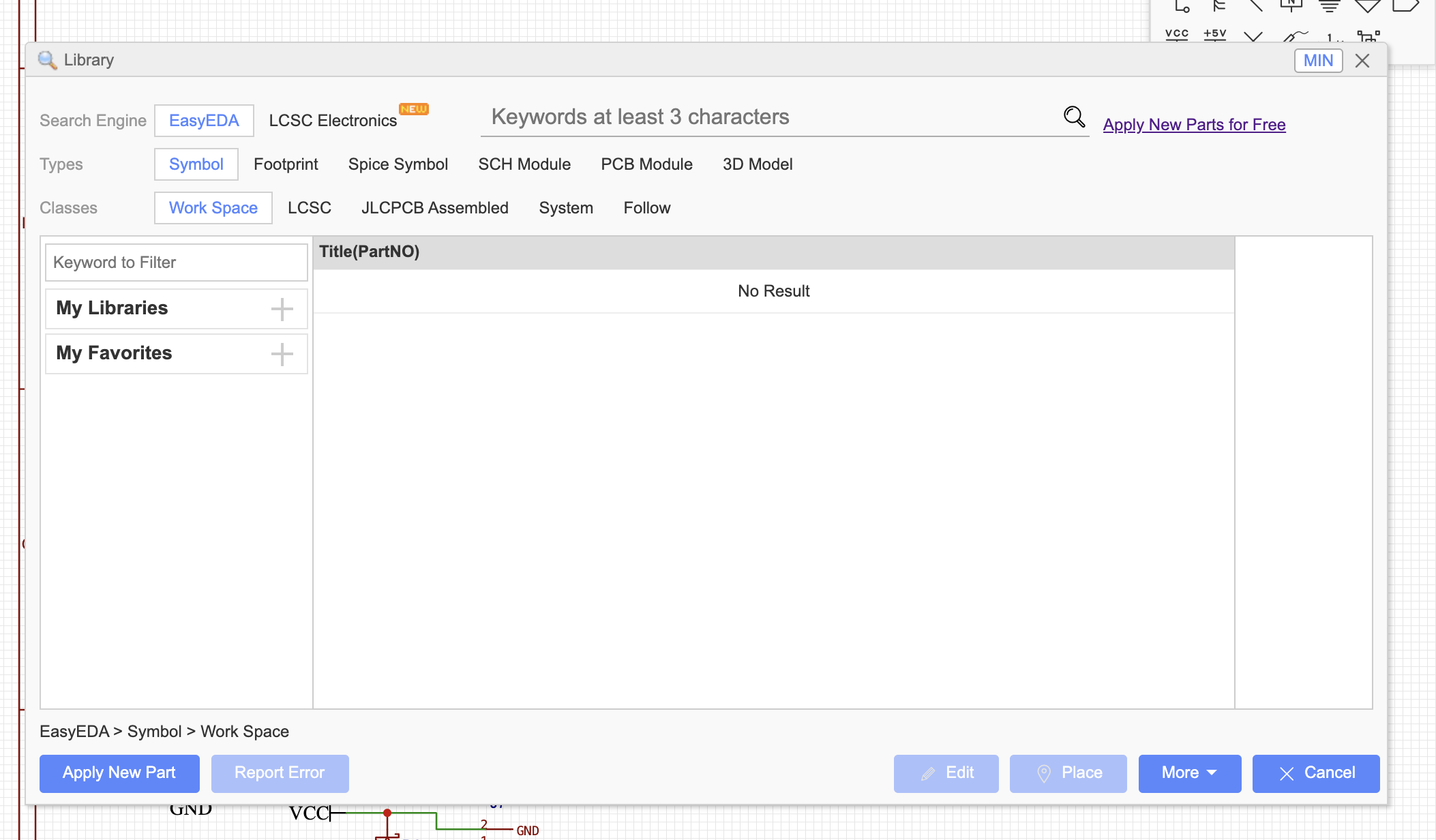Click the Apply New Part button
This screenshot has width=1436, height=840.
tap(119, 773)
